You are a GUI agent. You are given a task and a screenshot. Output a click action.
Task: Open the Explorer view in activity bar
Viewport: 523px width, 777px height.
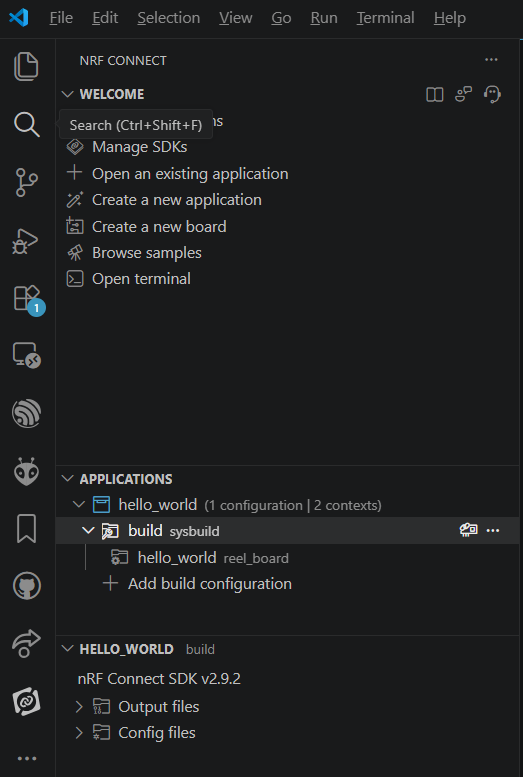[26, 66]
